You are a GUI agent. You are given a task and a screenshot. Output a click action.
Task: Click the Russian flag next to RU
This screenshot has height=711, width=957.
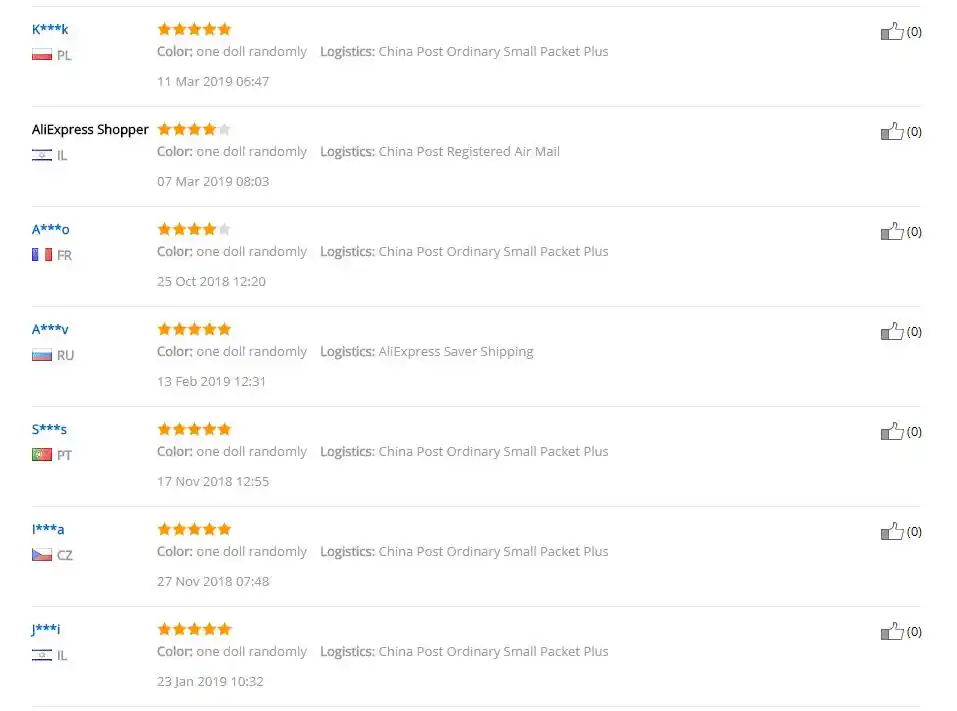click(x=42, y=355)
